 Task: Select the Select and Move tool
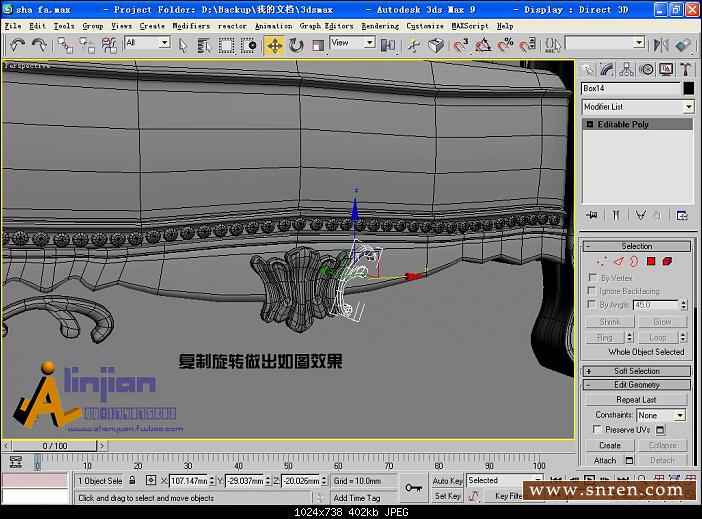click(274, 45)
